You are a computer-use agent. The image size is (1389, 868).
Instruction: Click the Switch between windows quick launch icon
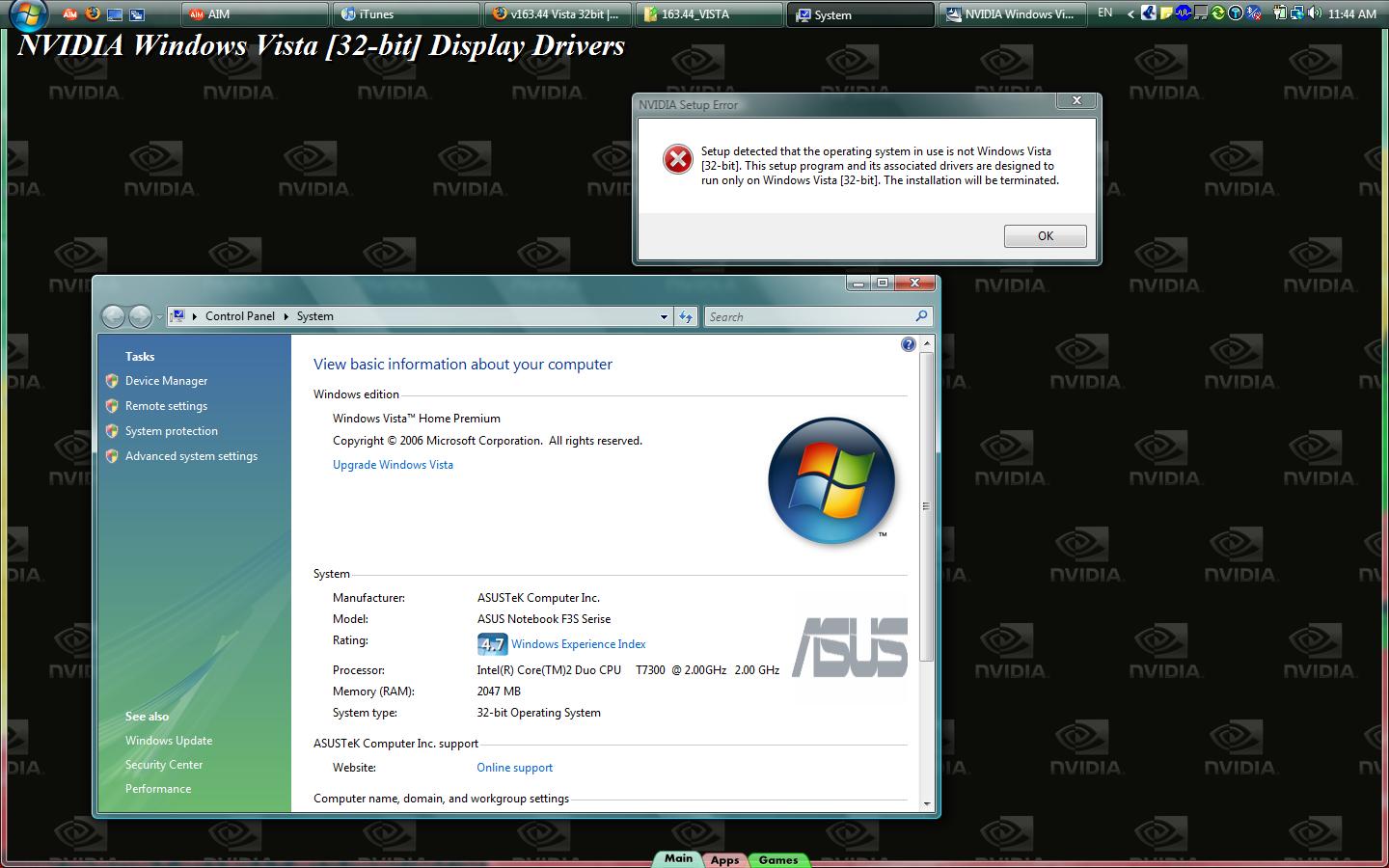click(x=137, y=14)
